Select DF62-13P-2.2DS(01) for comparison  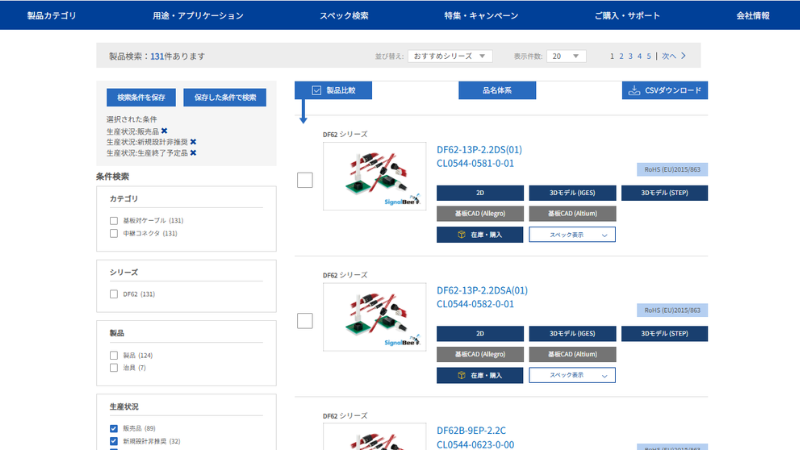click(305, 180)
